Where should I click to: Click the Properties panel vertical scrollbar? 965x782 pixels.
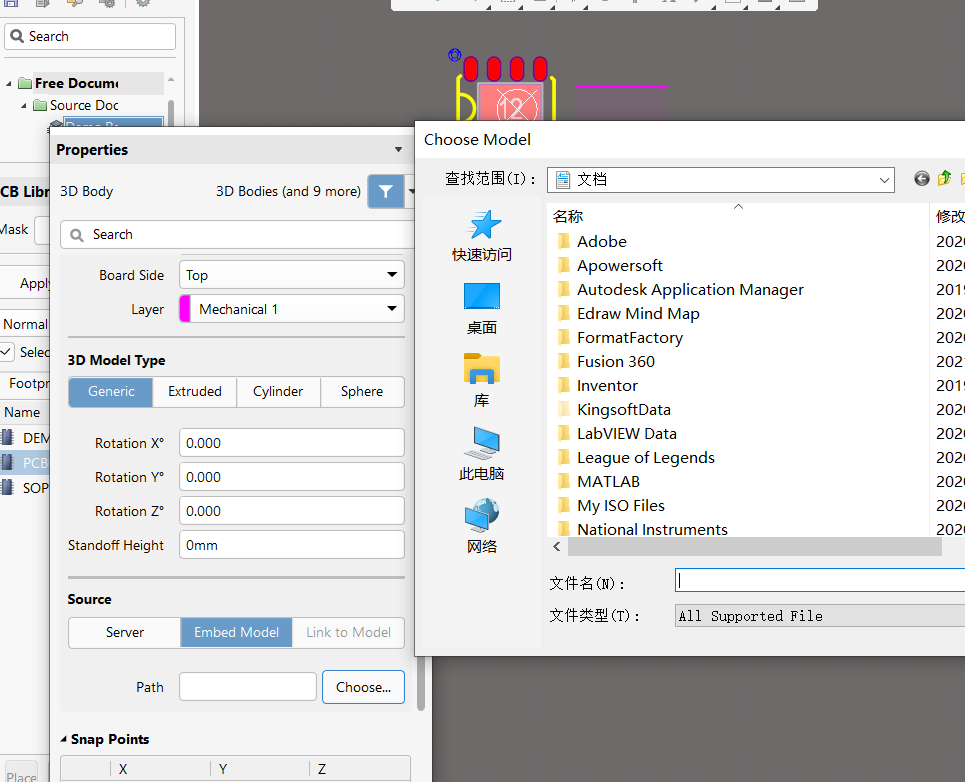coord(421,683)
